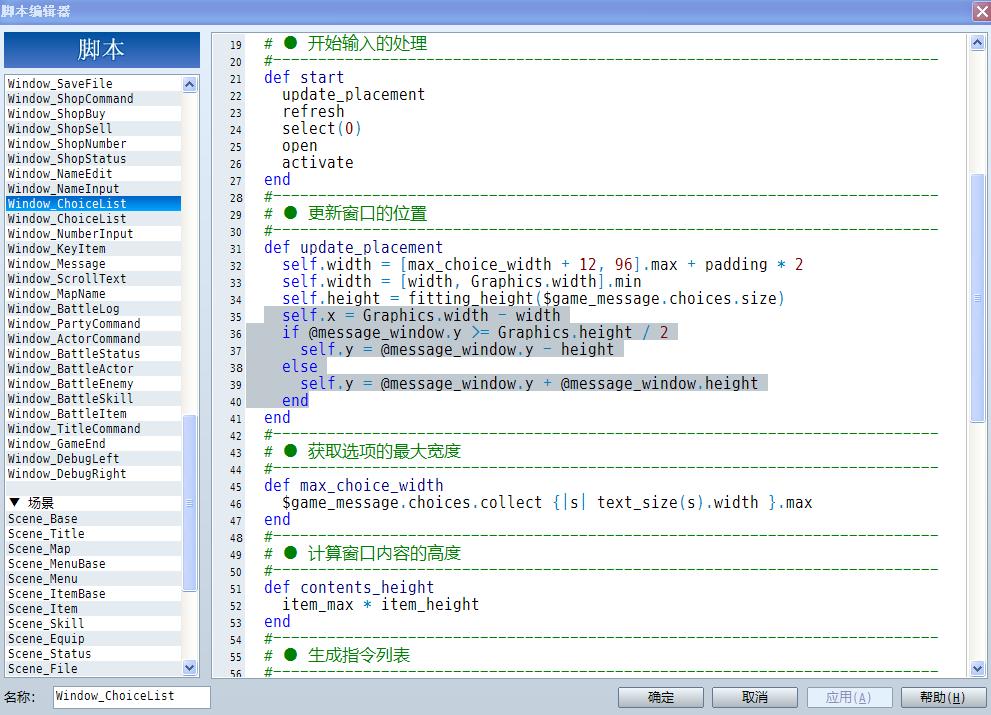
Task: Select Window_ShopCommand script
Action: tap(94, 99)
